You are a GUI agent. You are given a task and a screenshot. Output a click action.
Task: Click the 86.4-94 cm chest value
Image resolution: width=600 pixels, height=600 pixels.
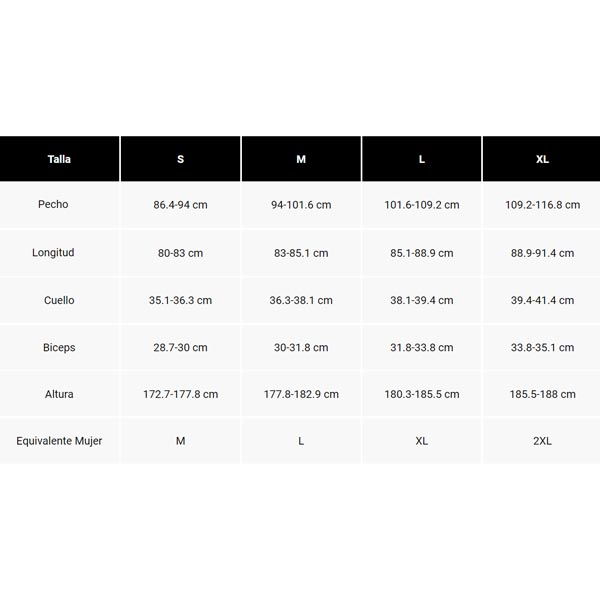[x=180, y=205]
